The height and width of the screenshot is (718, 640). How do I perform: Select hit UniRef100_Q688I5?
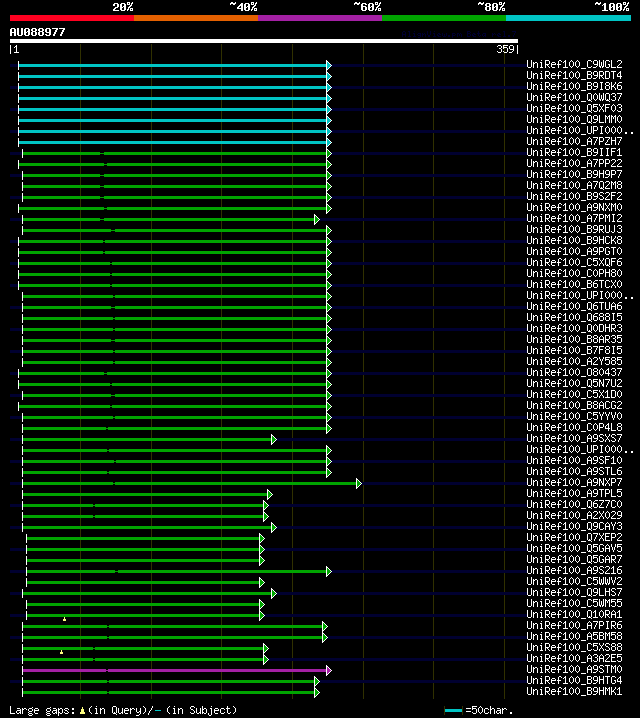tap(574, 317)
